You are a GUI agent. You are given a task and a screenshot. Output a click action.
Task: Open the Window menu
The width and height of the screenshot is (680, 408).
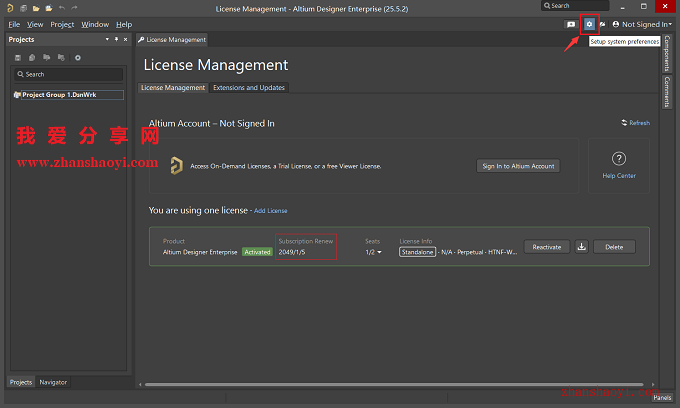95,24
